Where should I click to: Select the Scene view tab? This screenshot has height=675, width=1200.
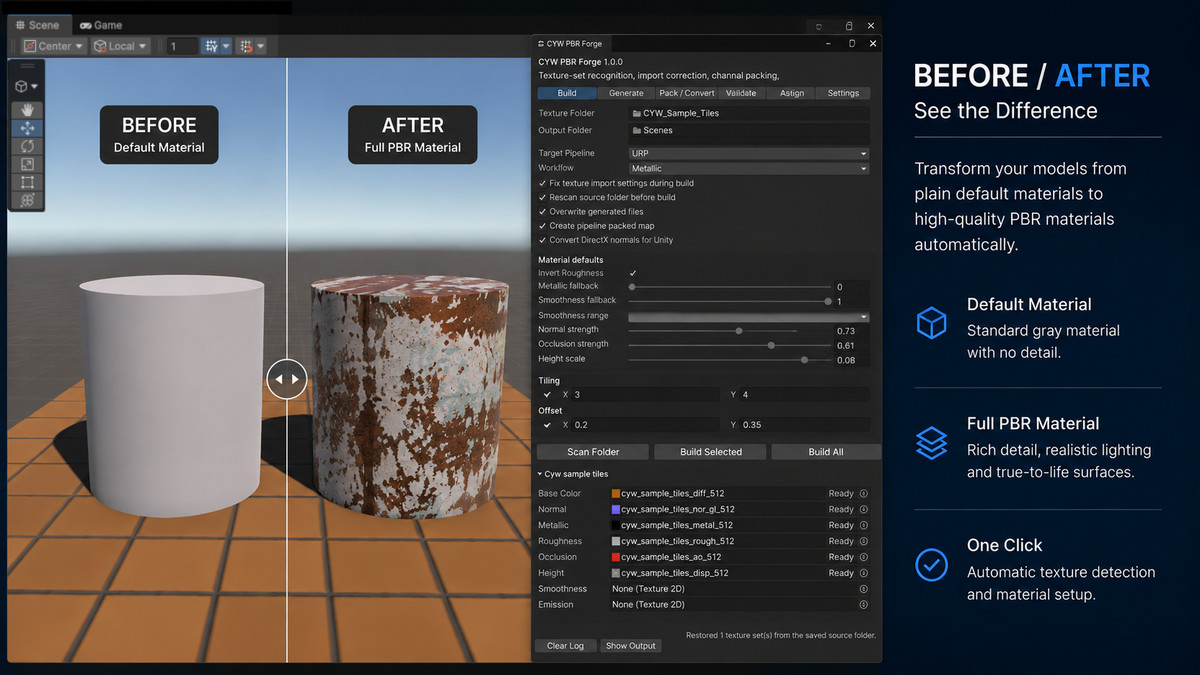click(38, 25)
